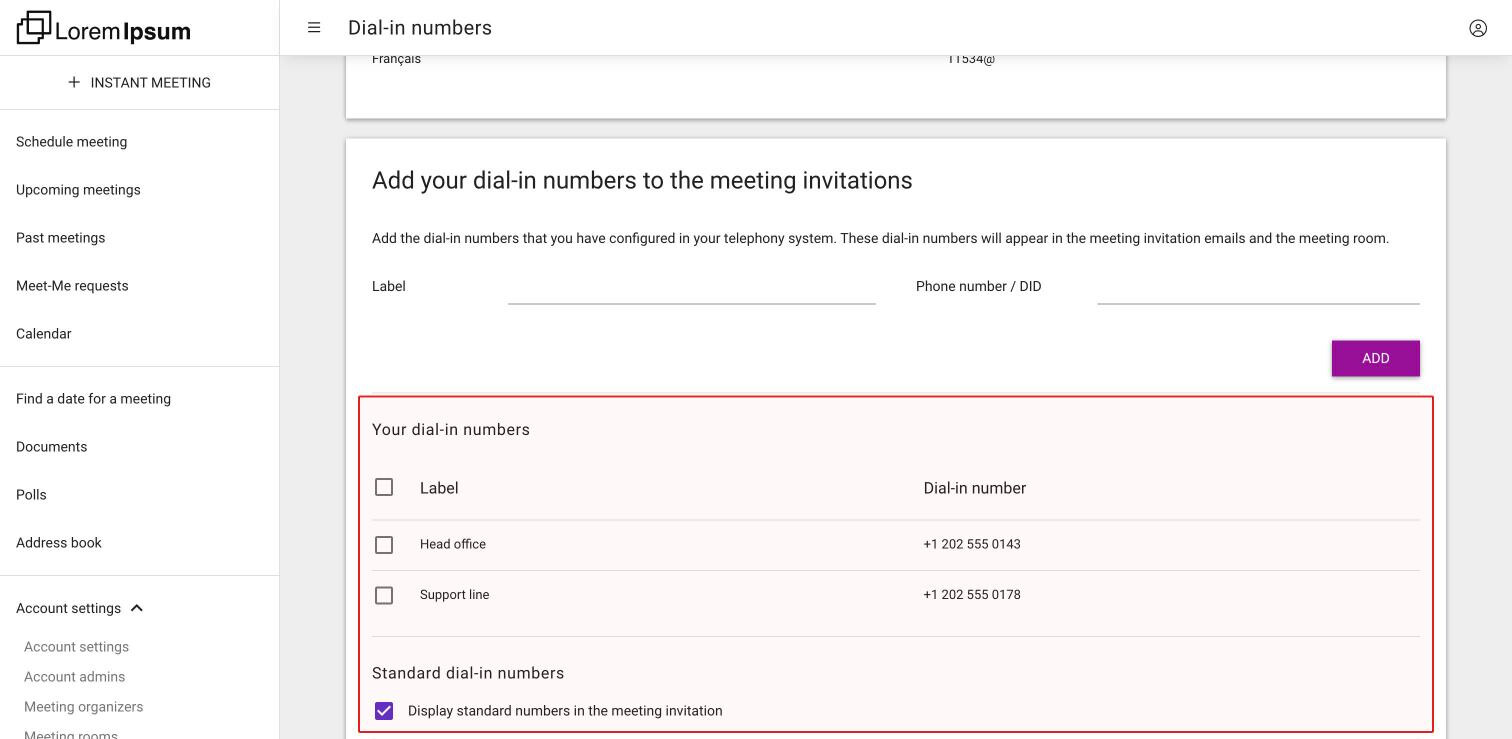The width and height of the screenshot is (1512, 739).
Task: Uncheck Display standard numbers in invitation
Action: [384, 711]
